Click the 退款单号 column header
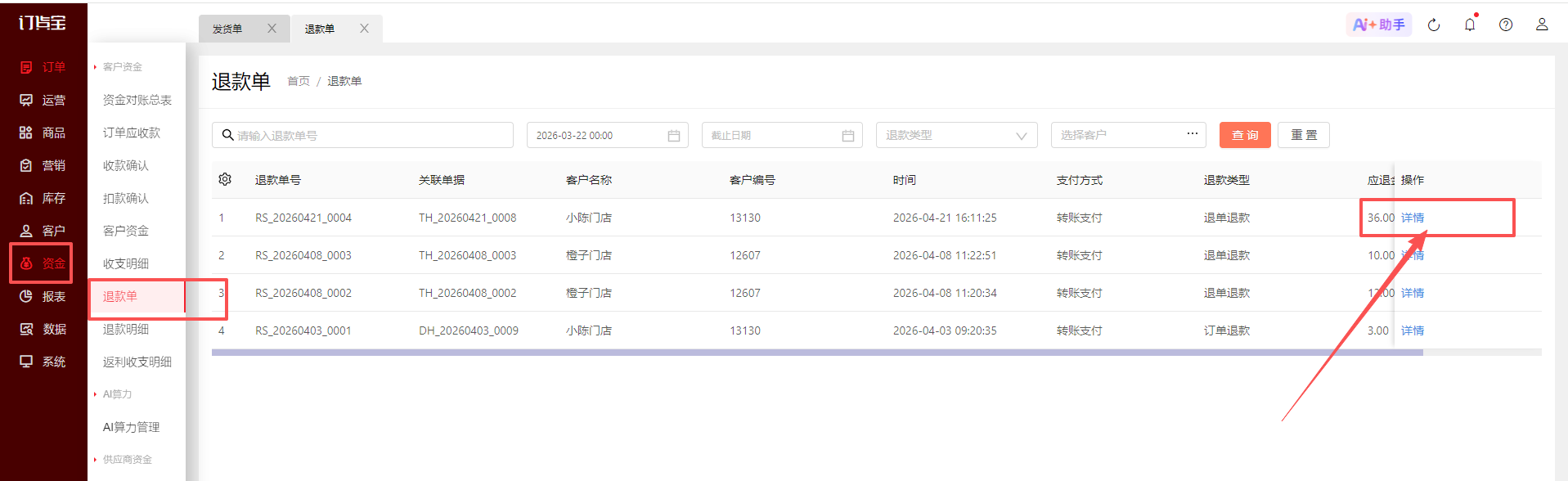 tap(278, 180)
